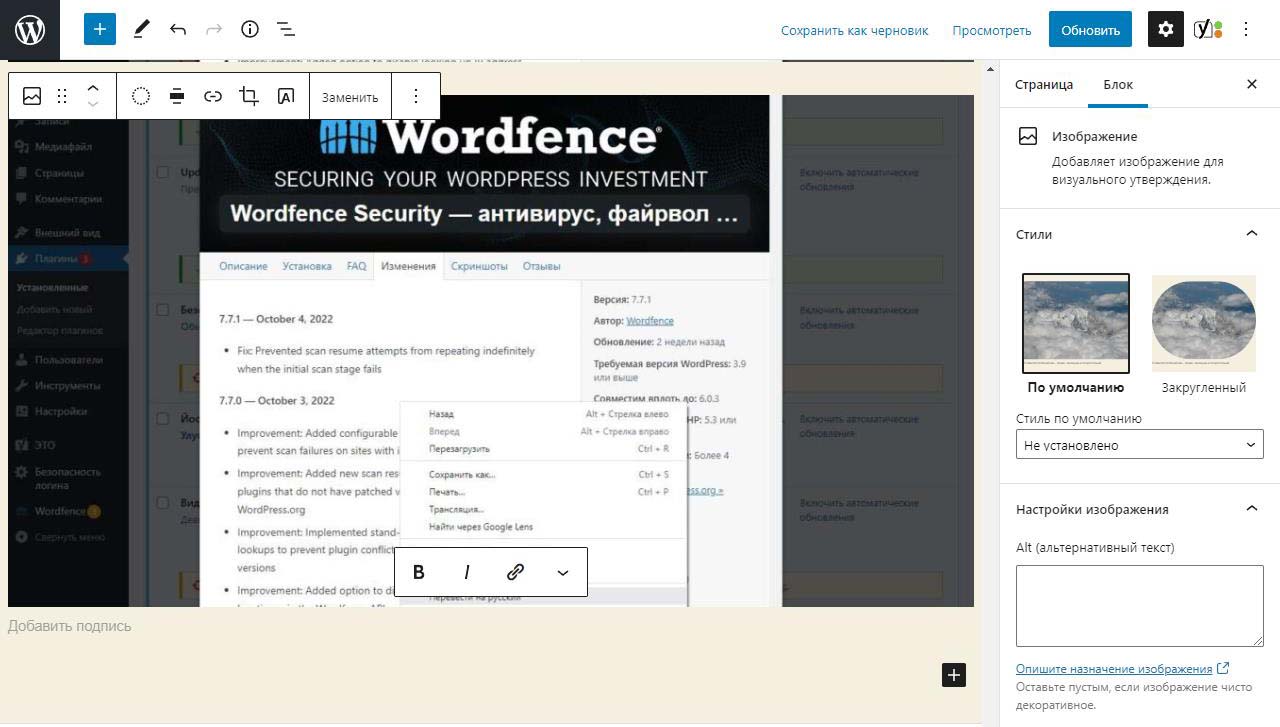Toggle italic in caption formatting toolbar
Screen dimensions: 1280x727
(467, 572)
